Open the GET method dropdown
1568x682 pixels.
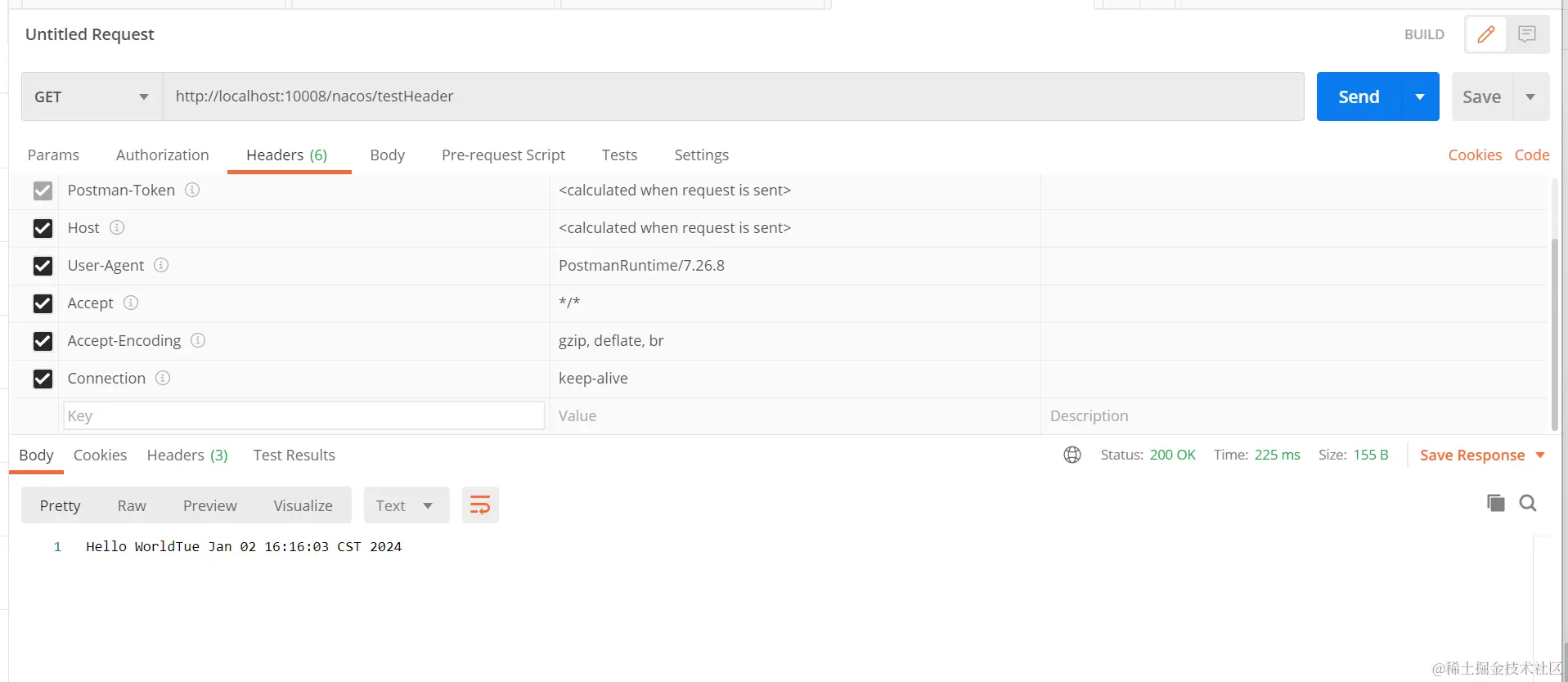click(x=92, y=96)
